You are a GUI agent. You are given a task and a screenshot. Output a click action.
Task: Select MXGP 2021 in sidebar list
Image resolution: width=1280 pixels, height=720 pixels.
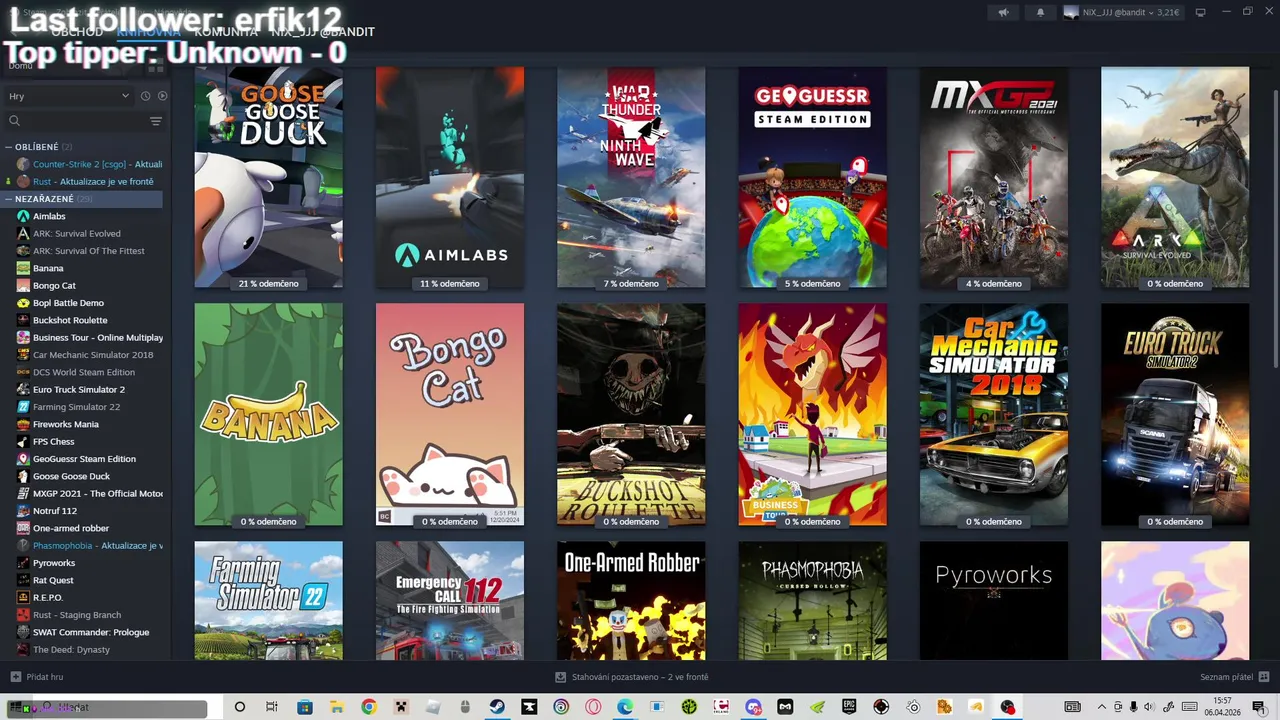[x=88, y=494]
